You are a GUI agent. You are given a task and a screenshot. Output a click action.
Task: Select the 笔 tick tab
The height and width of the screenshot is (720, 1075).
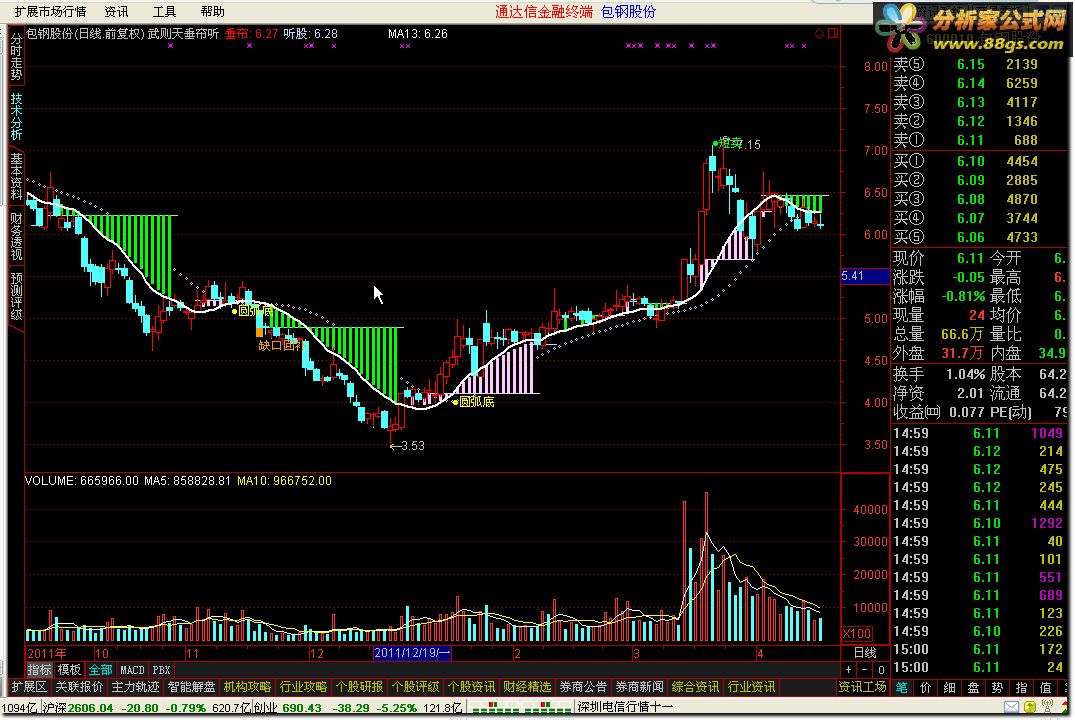pos(902,687)
